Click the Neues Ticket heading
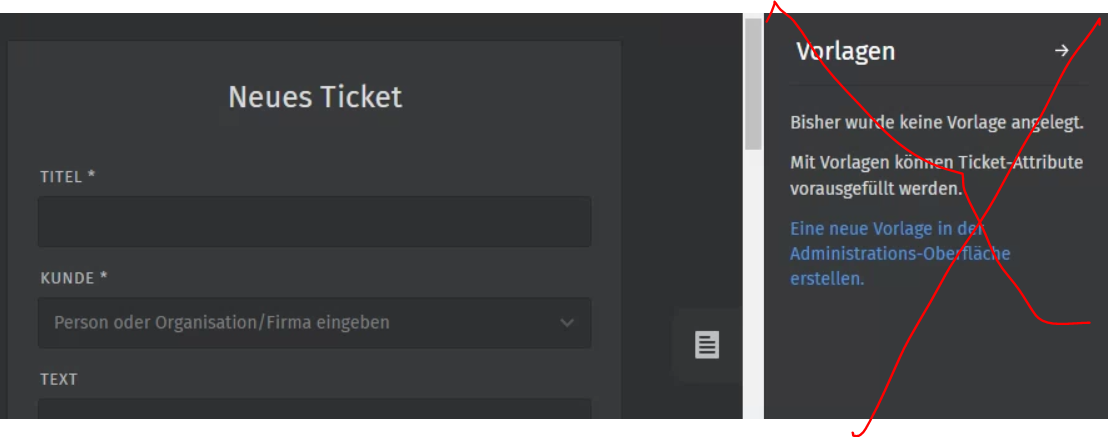Image resolution: width=1108 pixels, height=437 pixels. [x=315, y=97]
